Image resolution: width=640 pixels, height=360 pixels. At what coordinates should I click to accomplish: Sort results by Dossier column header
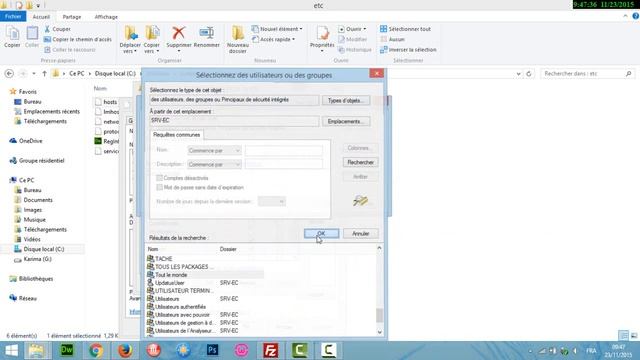click(x=228, y=249)
